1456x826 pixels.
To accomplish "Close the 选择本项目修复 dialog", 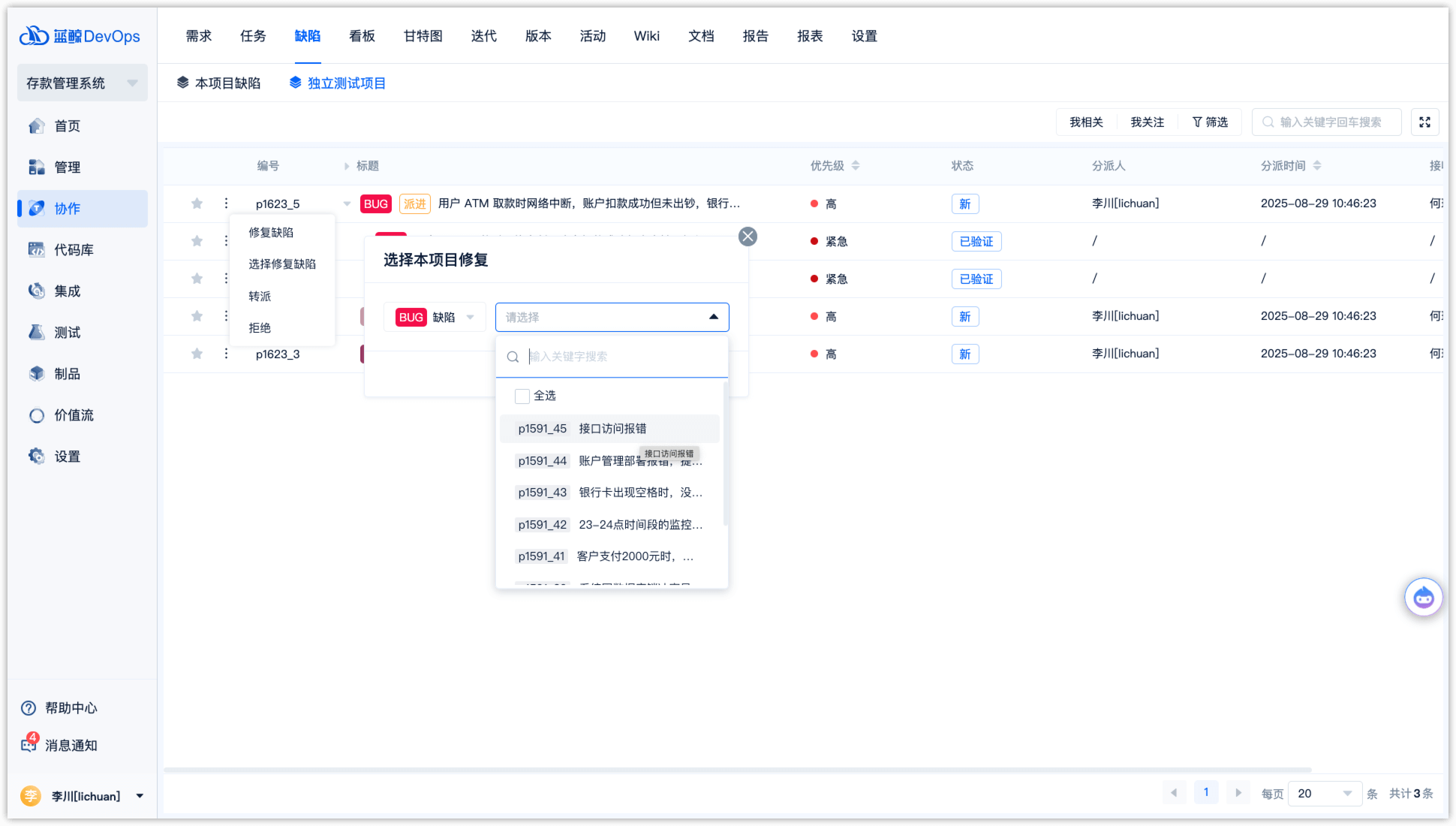I will coord(748,237).
